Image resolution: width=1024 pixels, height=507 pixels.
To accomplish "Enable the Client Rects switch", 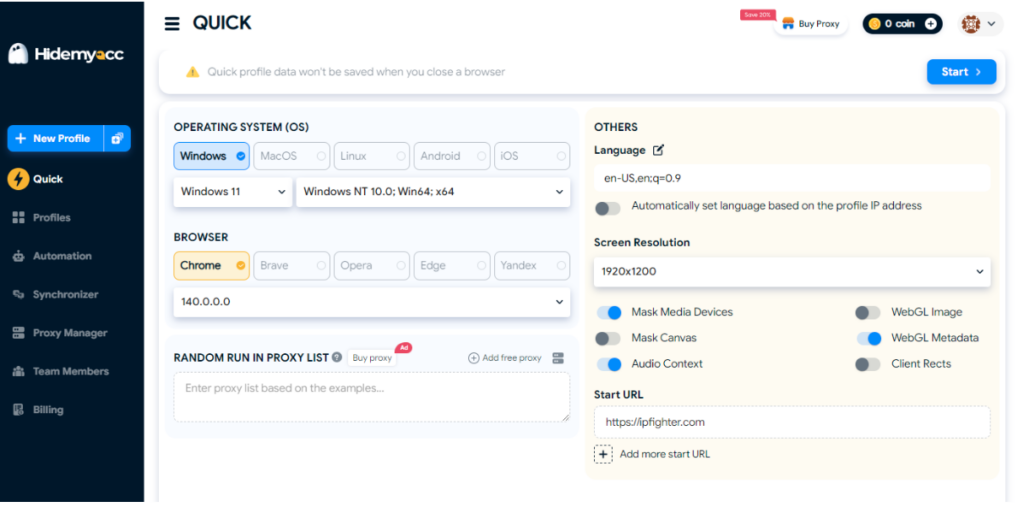I will pos(868,365).
